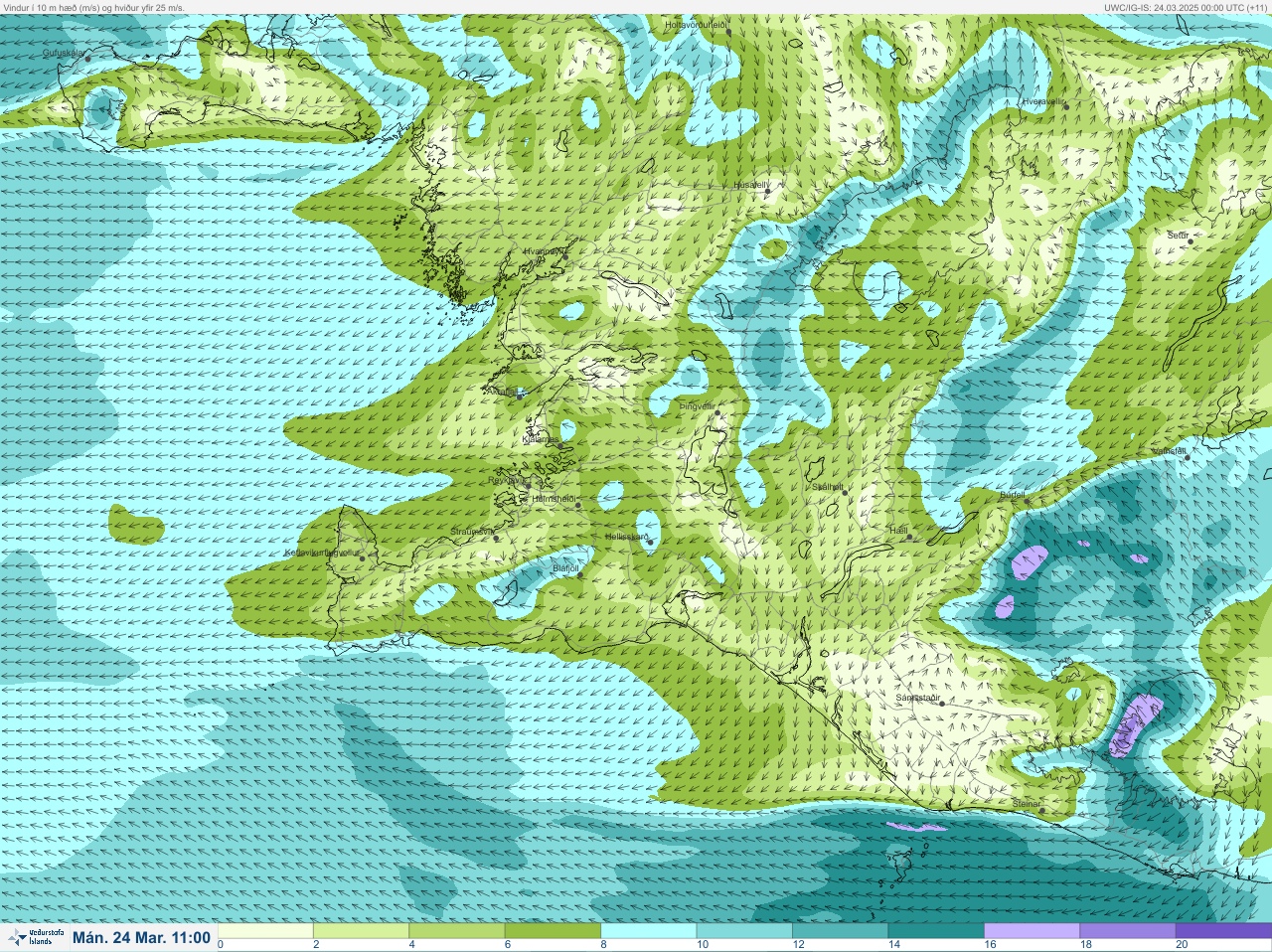The width and height of the screenshot is (1272, 952).
Task: Click the Hvanneyri station label
Action: [544, 251]
